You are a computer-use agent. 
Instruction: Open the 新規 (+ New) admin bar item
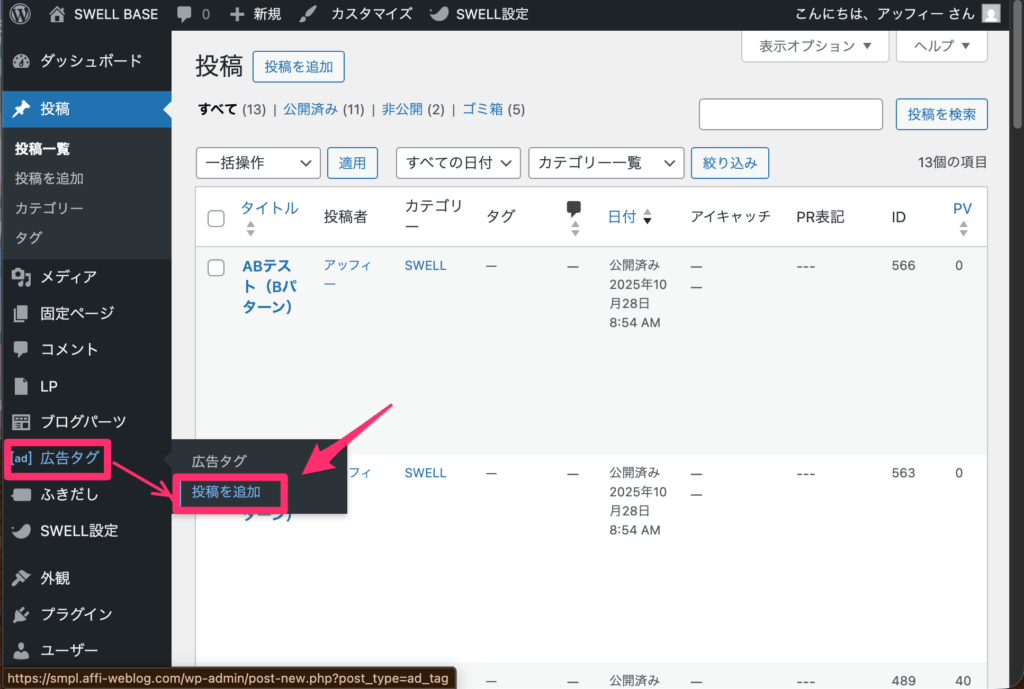pyautogui.click(x=245, y=14)
